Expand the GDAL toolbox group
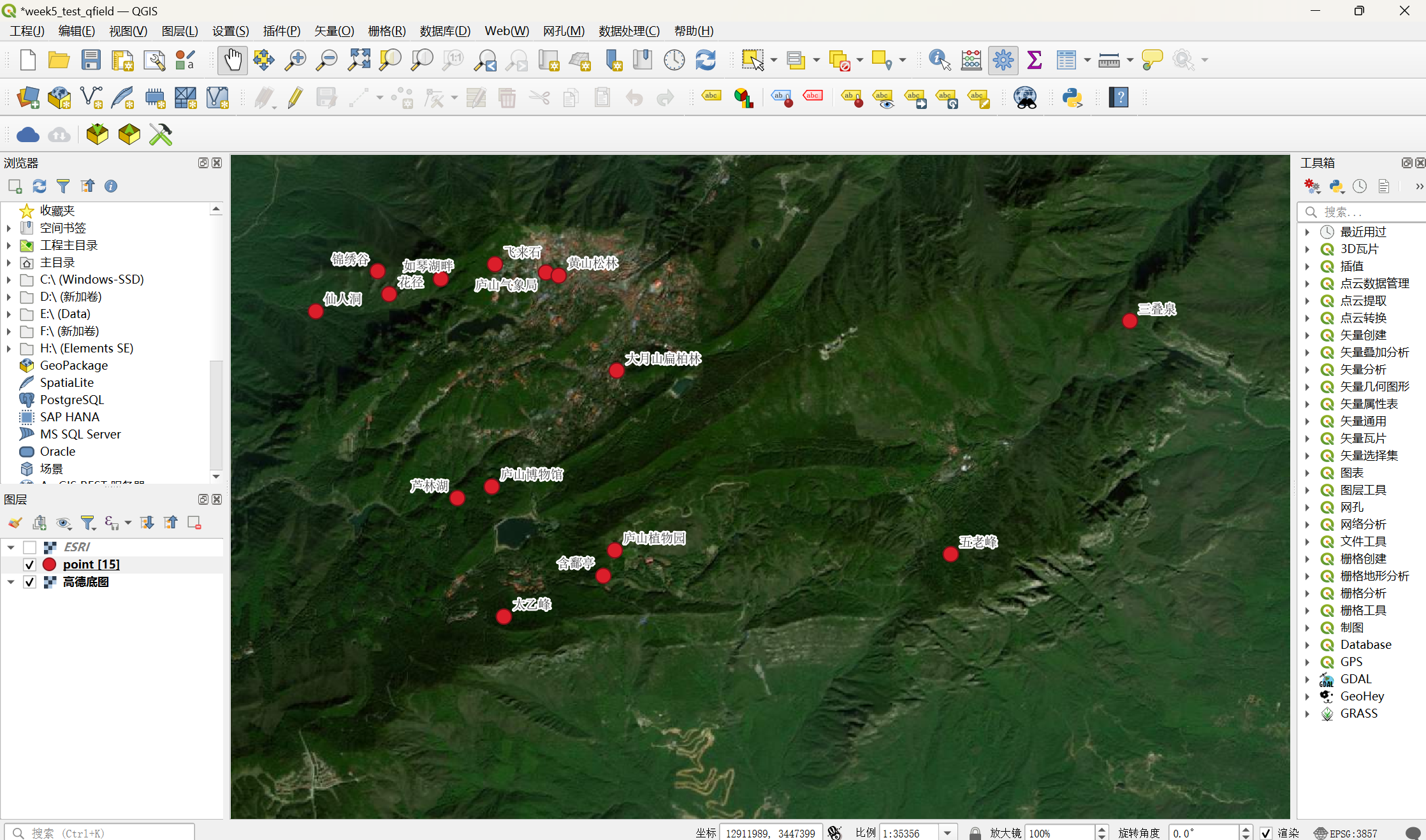1426x840 pixels. pos(1307,679)
